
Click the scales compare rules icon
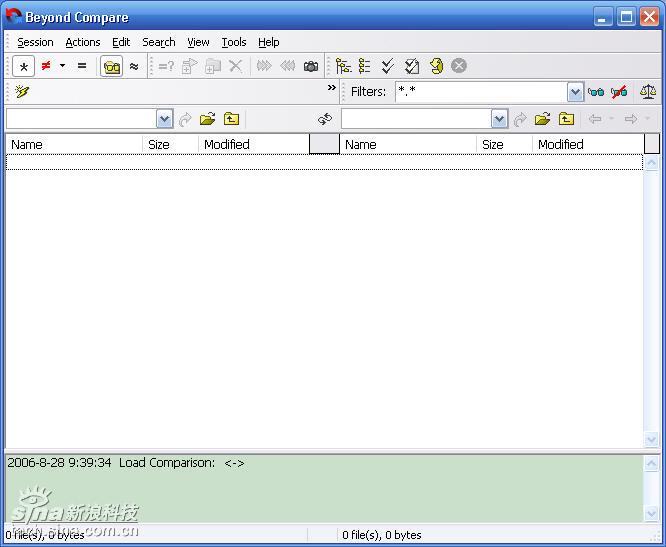pos(648,92)
